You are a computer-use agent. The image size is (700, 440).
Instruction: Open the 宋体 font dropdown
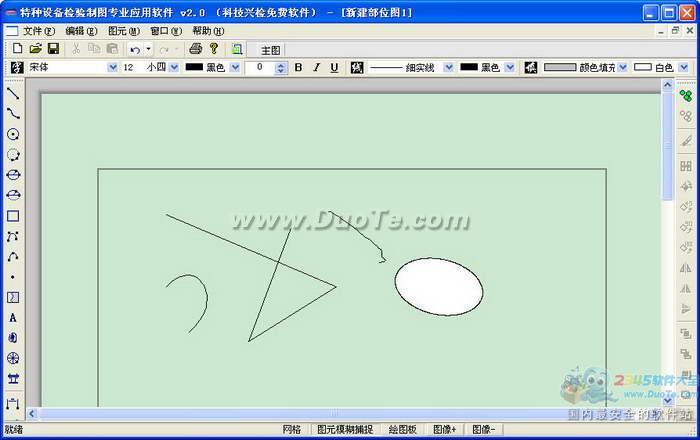[x=112, y=67]
